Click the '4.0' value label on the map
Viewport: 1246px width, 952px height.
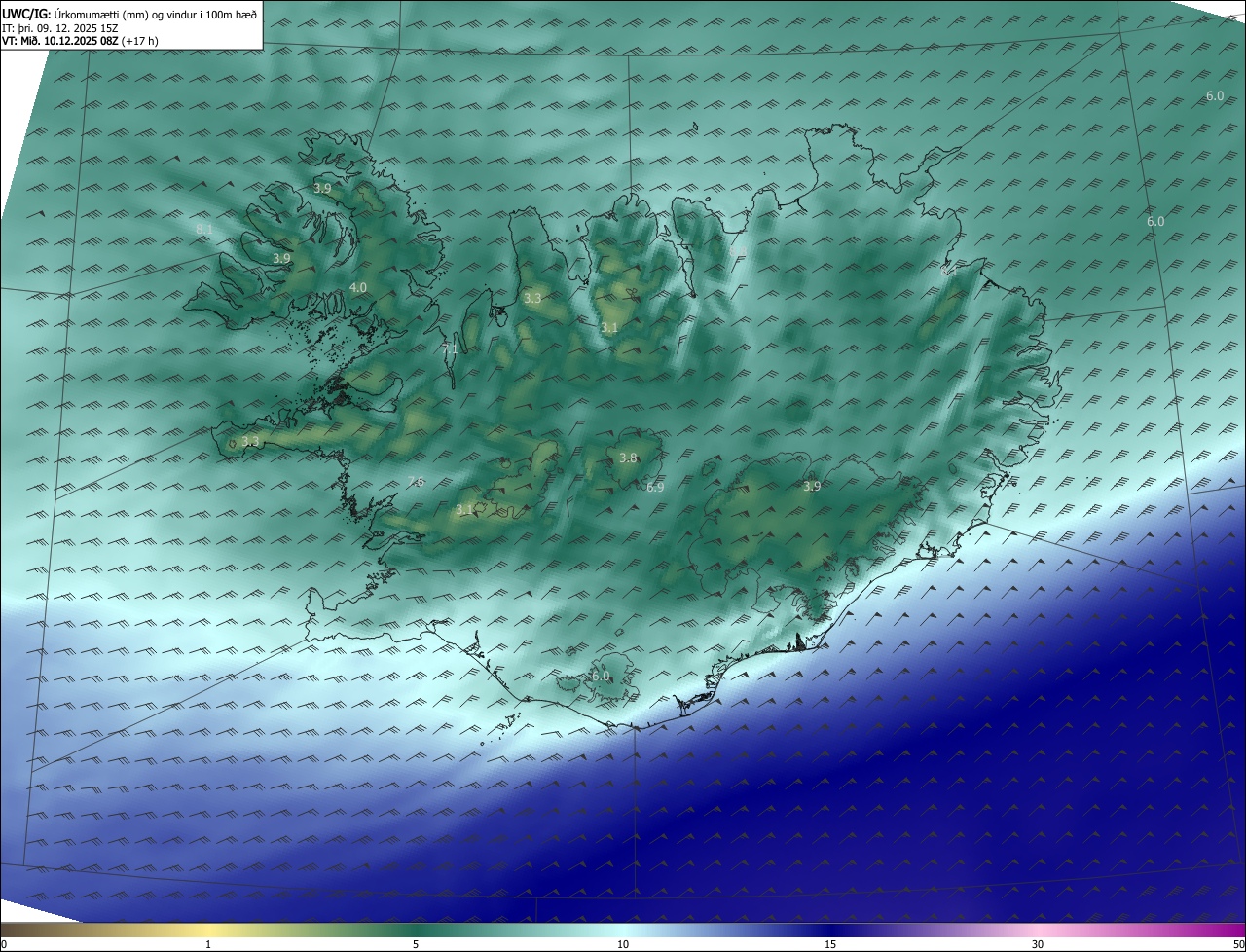pyautogui.click(x=357, y=287)
